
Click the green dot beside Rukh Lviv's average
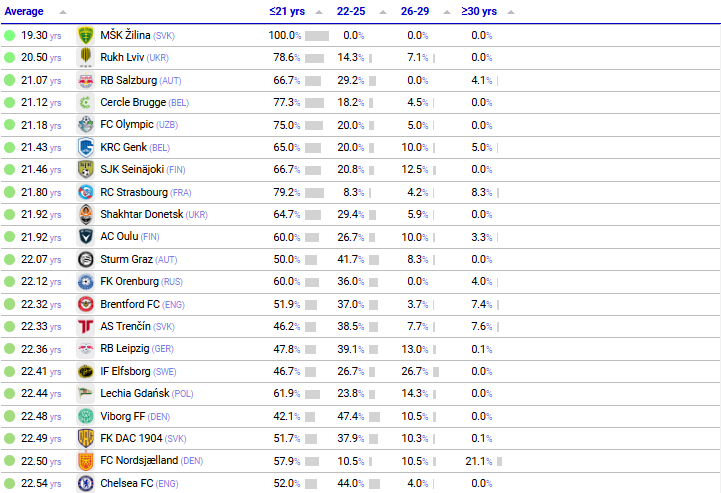(9, 58)
